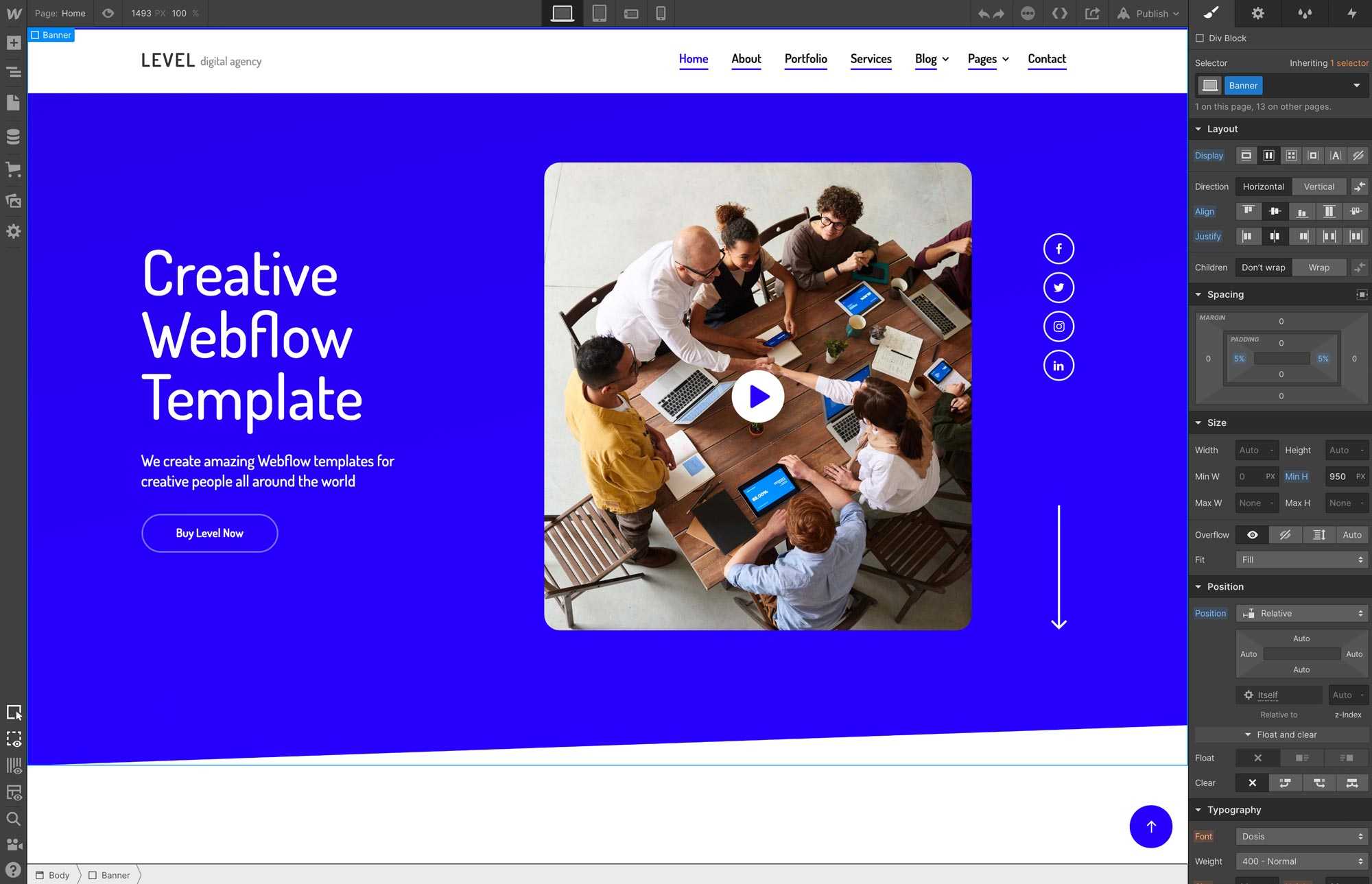Open the search icon in left sidebar
Screen dimensions: 1372x884
point(13,819)
